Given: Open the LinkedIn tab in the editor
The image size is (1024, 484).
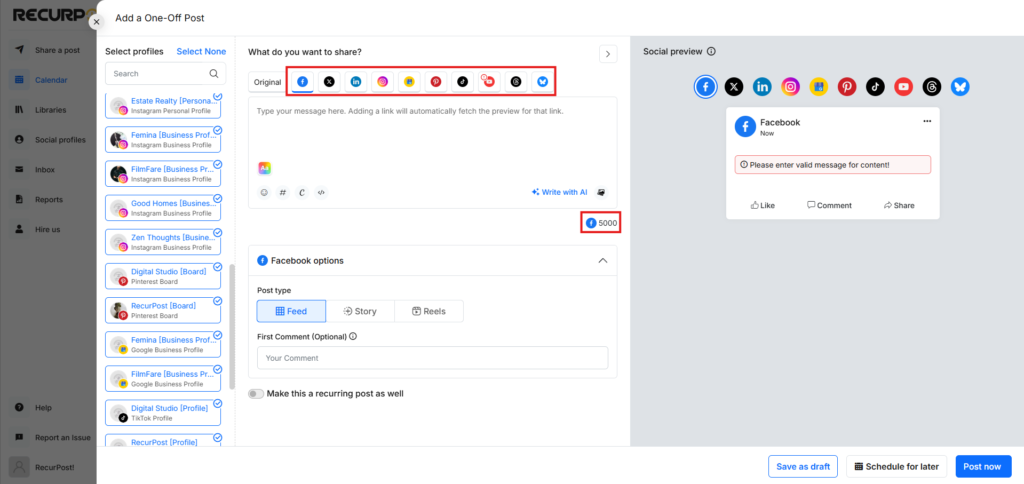Looking at the screenshot, I should [356, 82].
